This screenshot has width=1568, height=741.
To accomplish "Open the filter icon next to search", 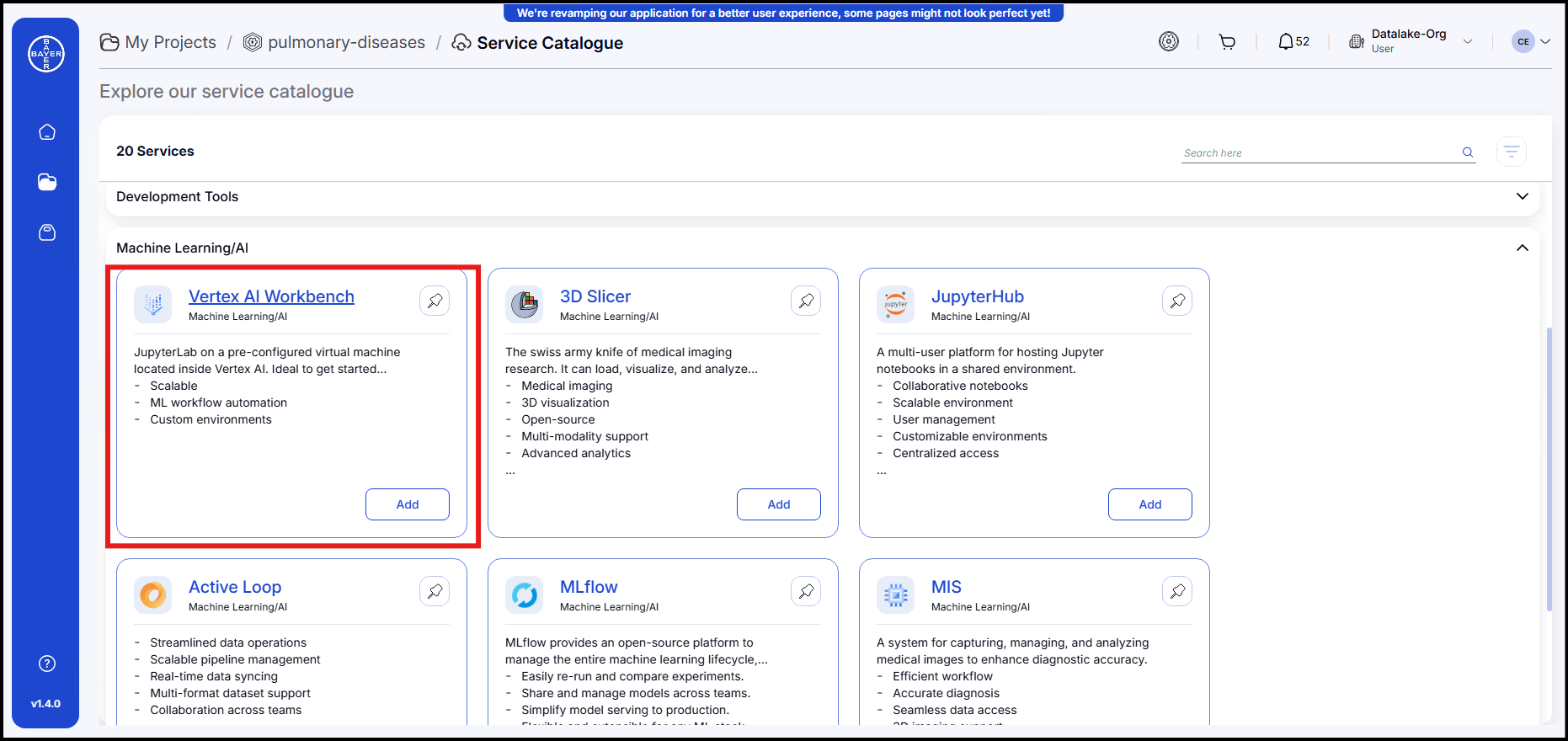I will tap(1512, 152).
